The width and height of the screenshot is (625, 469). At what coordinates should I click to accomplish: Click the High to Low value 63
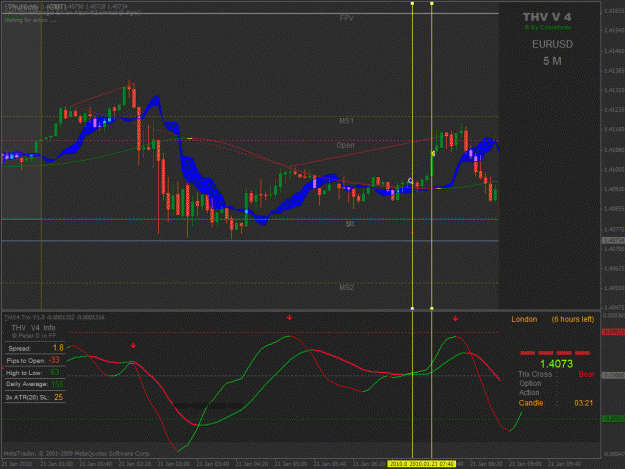click(55, 373)
